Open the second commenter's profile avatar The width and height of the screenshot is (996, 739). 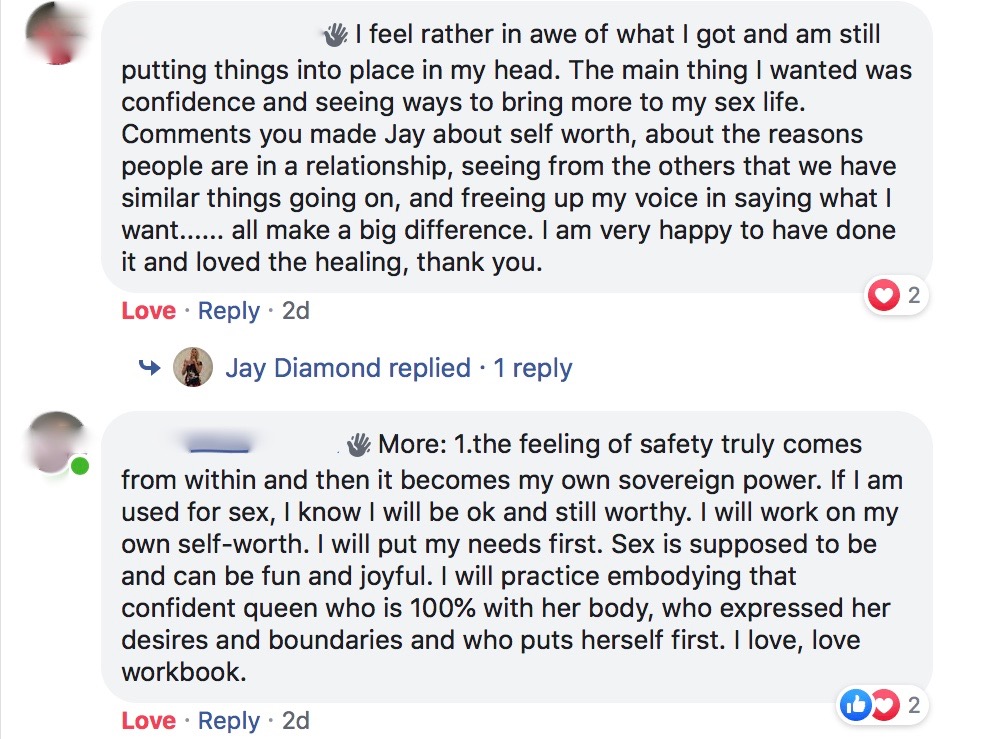(x=55, y=441)
